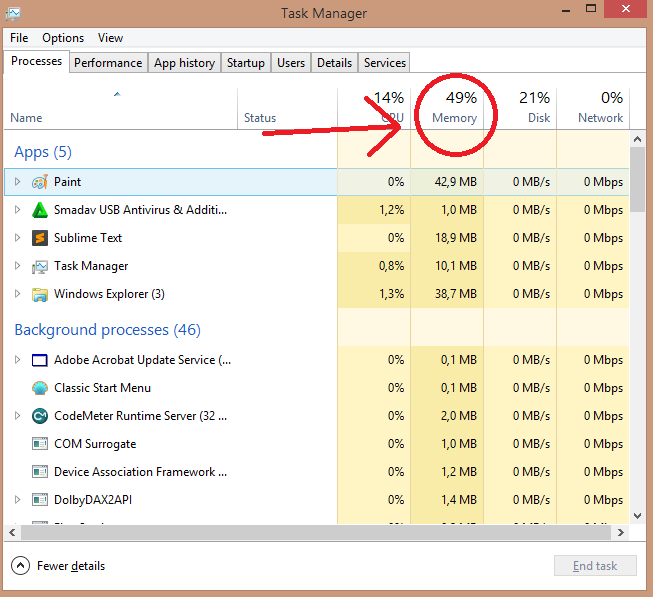Viewport: 653px width, 597px height.
Task: Click the Sublime Text icon
Action: point(40,238)
